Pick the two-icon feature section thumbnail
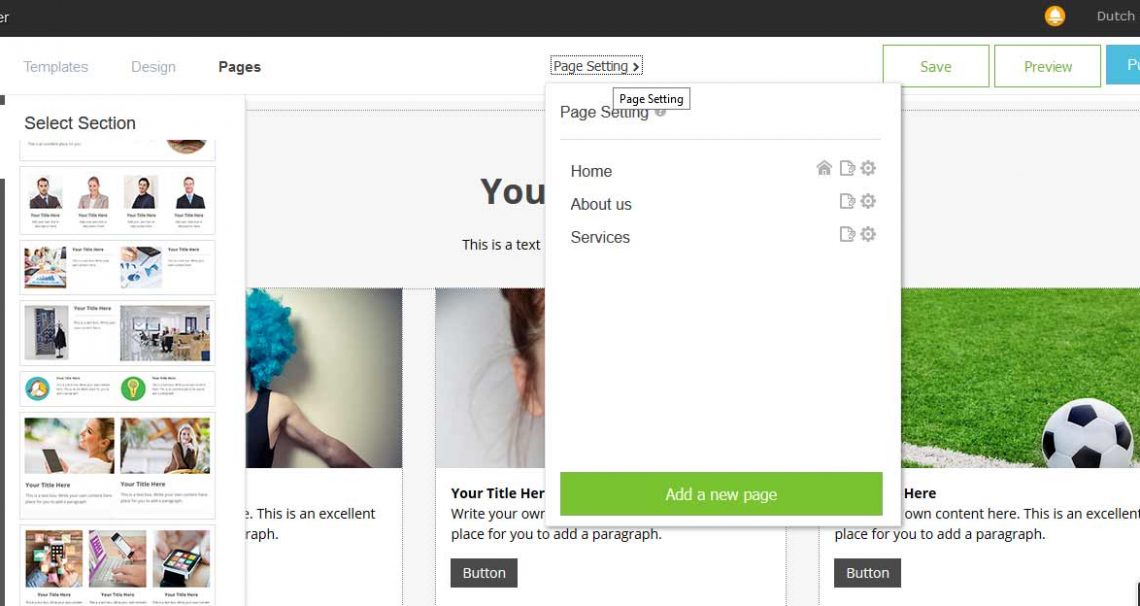1140x606 pixels. click(117, 389)
